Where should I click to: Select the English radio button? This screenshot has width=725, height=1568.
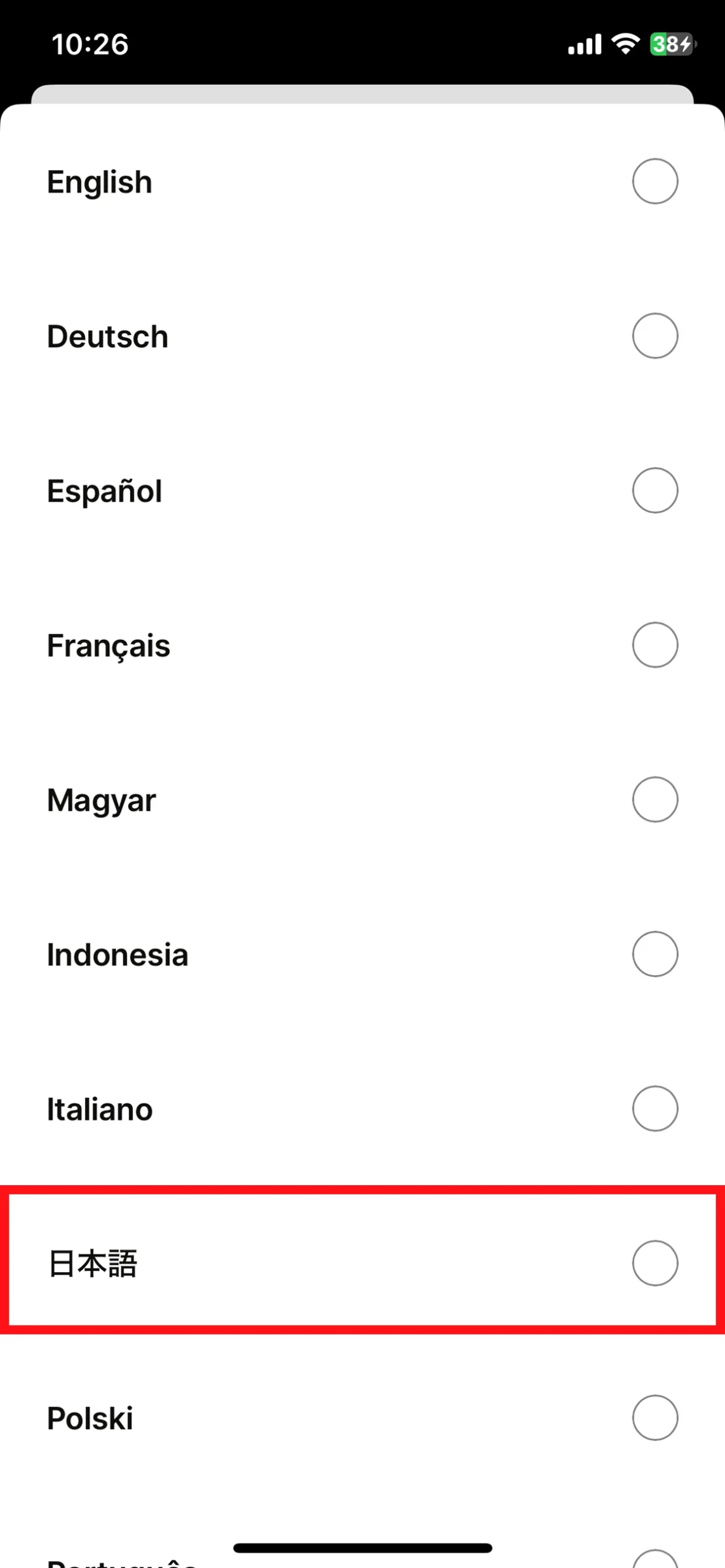[x=655, y=181]
